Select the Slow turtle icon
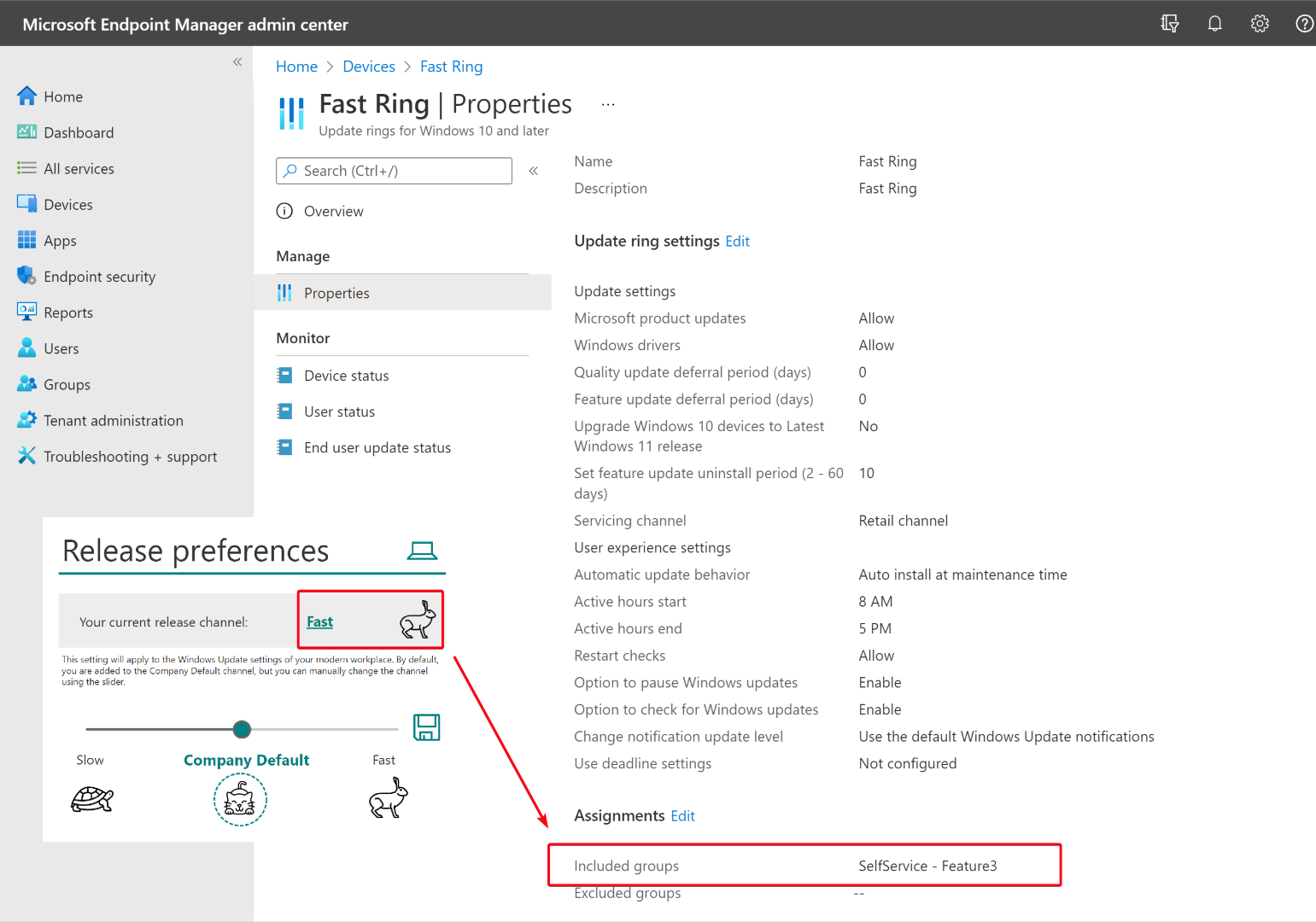 tap(92, 800)
